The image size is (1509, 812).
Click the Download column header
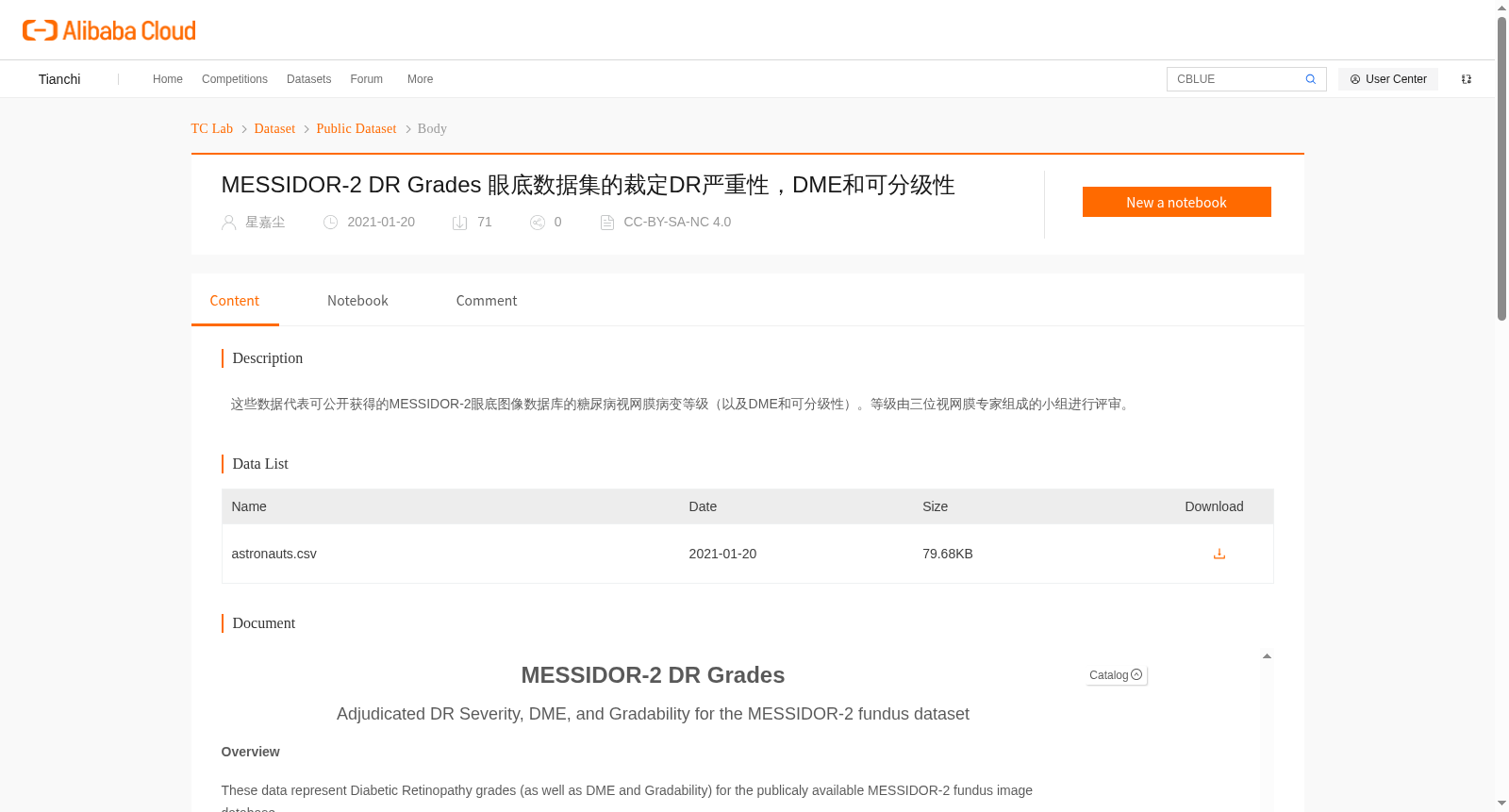1214,506
